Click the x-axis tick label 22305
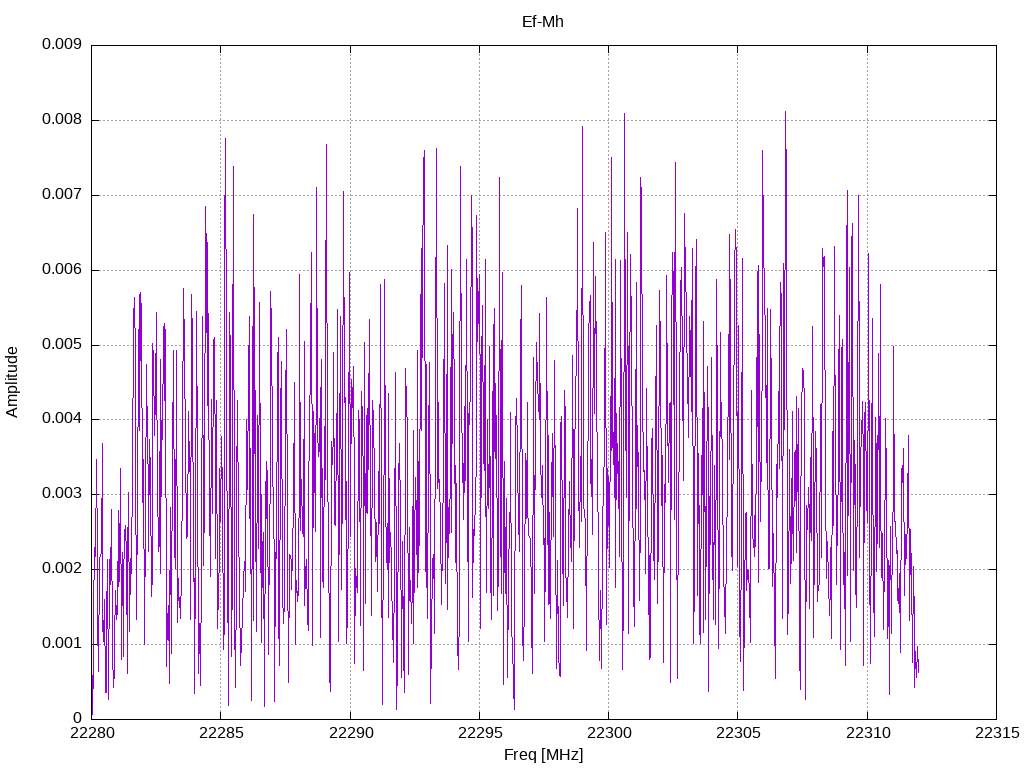This screenshot has height=768, width=1024. coord(739,733)
